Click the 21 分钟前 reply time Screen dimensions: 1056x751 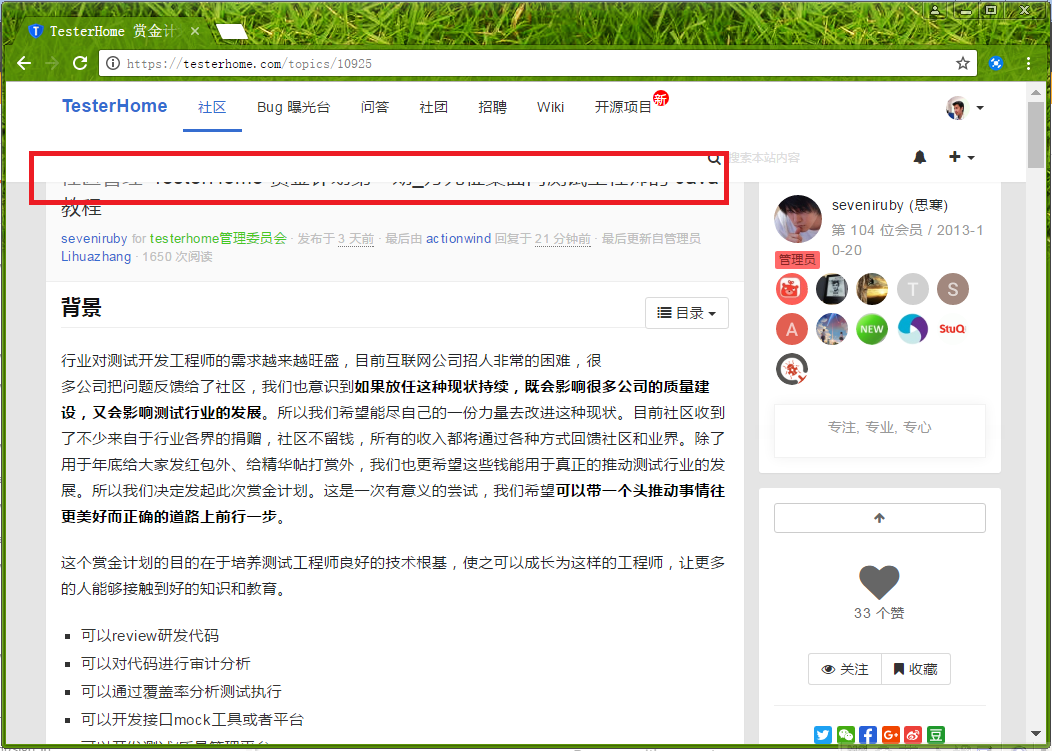pos(562,238)
